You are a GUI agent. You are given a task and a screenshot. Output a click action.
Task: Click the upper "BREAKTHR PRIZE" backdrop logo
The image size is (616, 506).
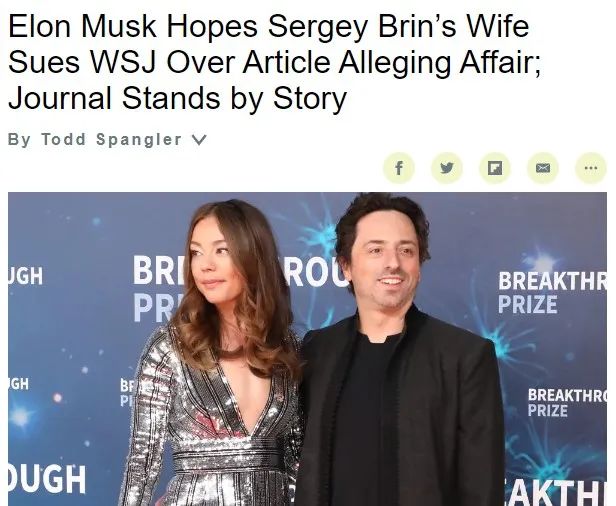[x=552, y=292]
